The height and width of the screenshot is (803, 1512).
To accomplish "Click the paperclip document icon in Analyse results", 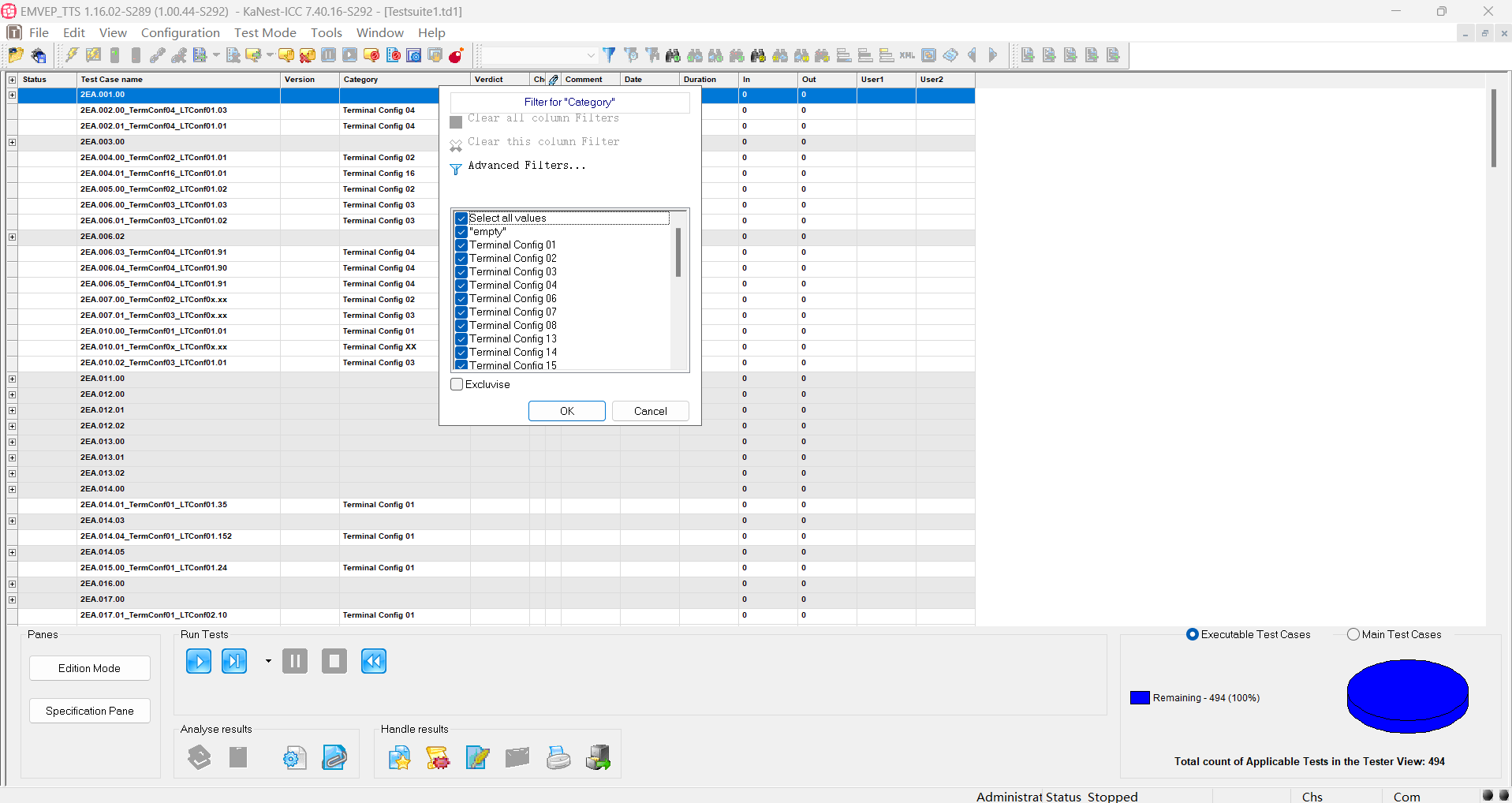I will pyautogui.click(x=334, y=758).
